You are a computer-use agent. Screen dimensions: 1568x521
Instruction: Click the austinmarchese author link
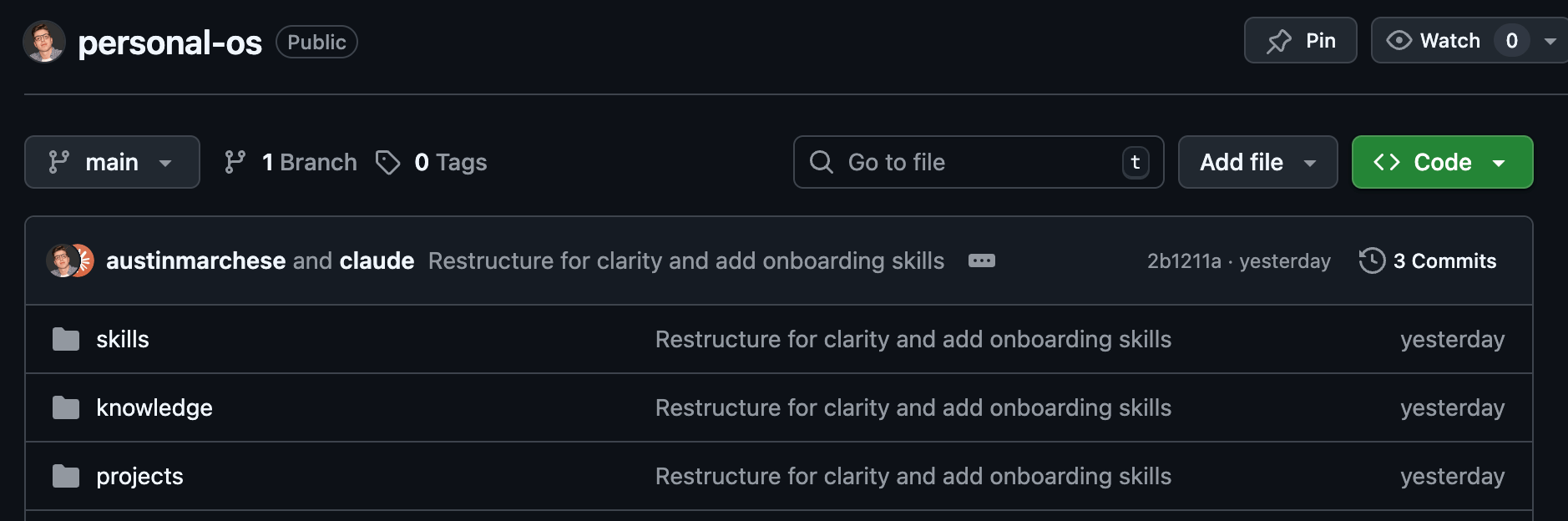[x=195, y=260]
